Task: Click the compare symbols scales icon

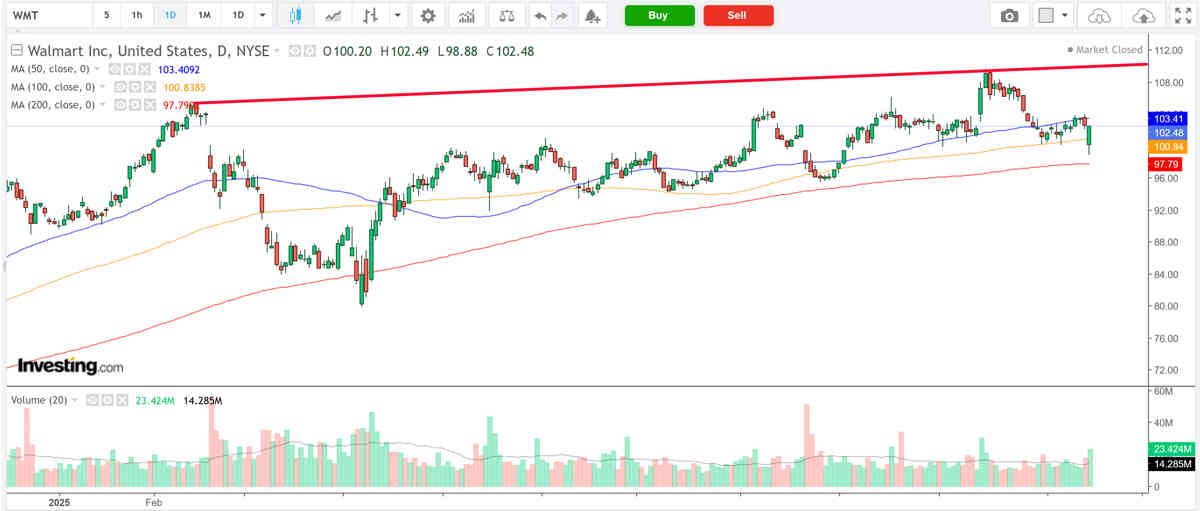Action: coord(507,16)
